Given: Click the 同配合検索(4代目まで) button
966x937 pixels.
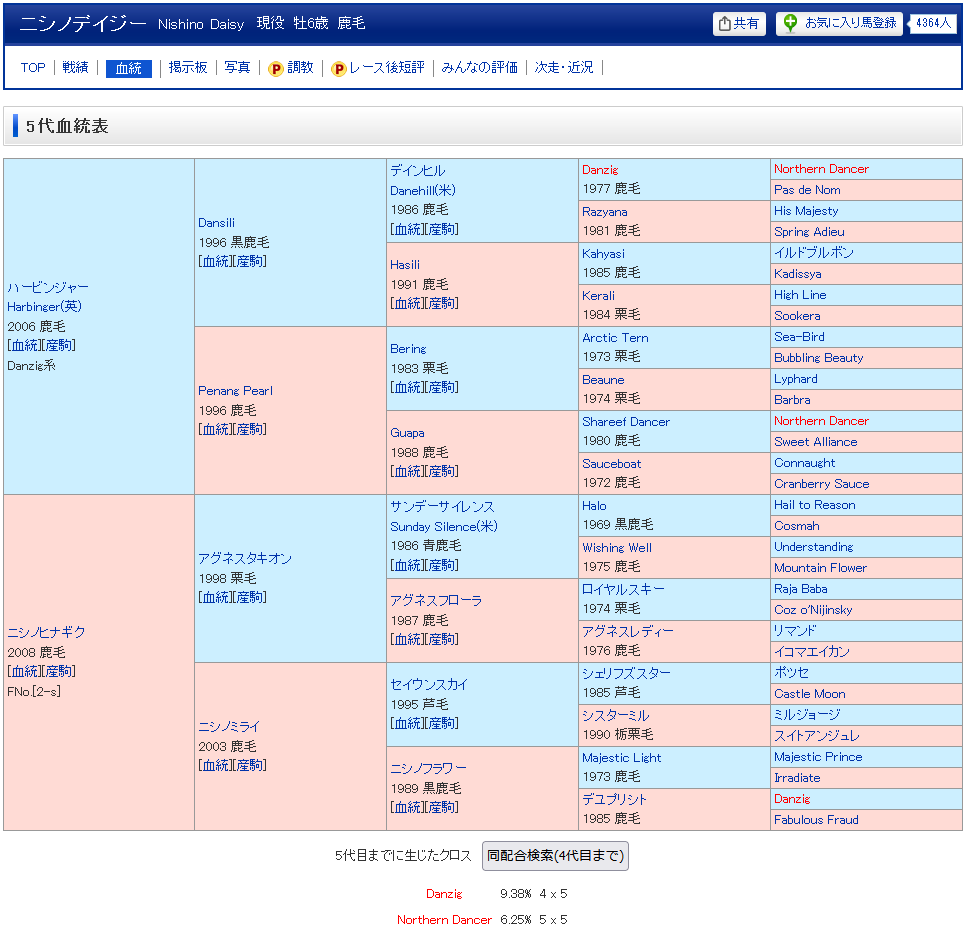Looking at the screenshot, I should [555, 856].
